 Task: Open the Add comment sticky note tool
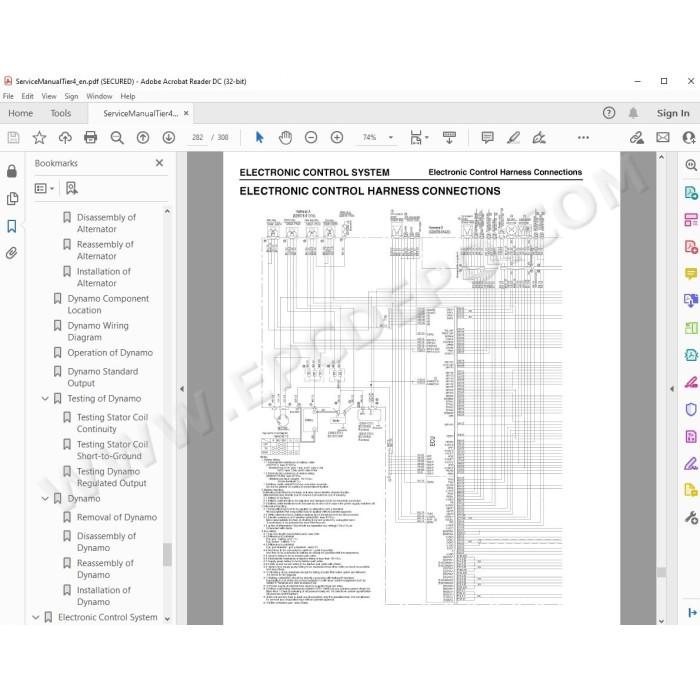pyautogui.click(x=488, y=137)
